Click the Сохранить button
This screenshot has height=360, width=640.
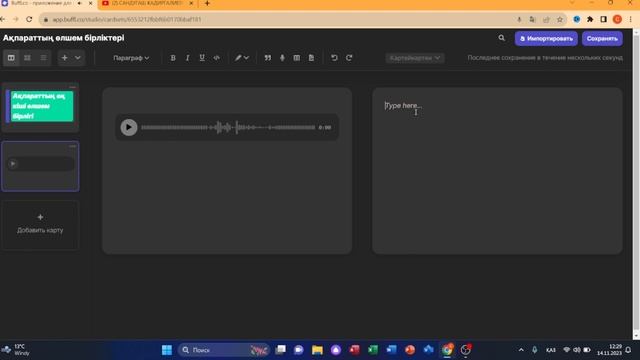602,38
